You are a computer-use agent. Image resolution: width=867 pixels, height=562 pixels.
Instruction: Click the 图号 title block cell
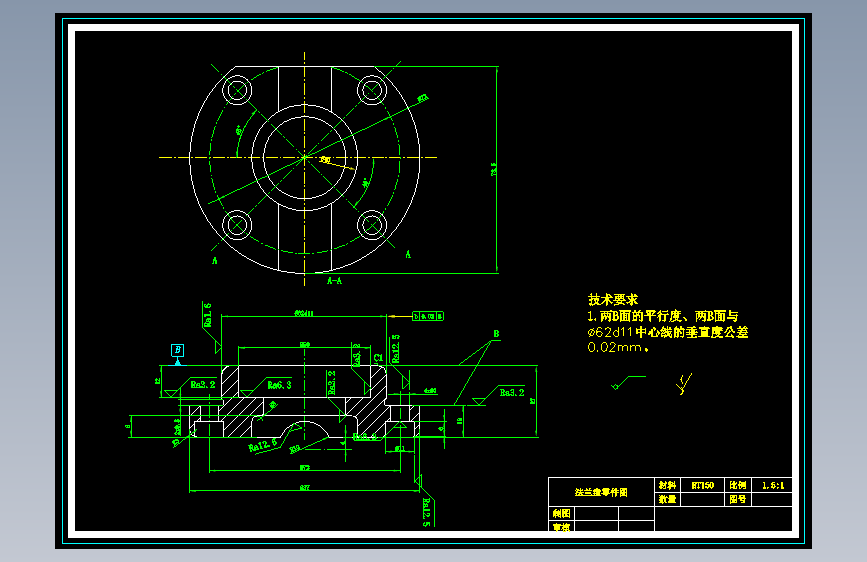point(738,499)
